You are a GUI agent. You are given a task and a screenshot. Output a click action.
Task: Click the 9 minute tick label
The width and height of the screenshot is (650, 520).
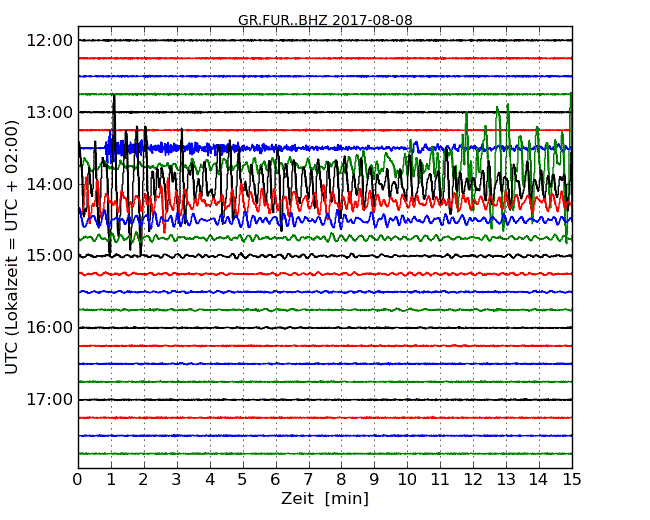[374, 479]
